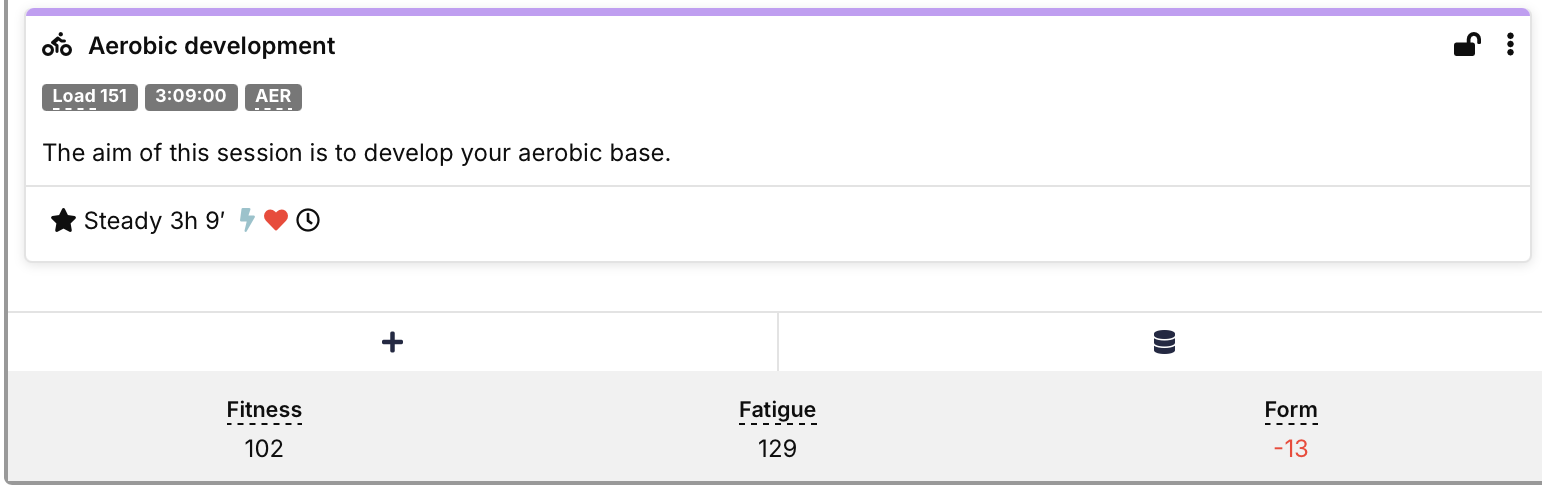Click the 3:09:00 duration badge
Screen dimensions: 1542x502
[x=191, y=97]
